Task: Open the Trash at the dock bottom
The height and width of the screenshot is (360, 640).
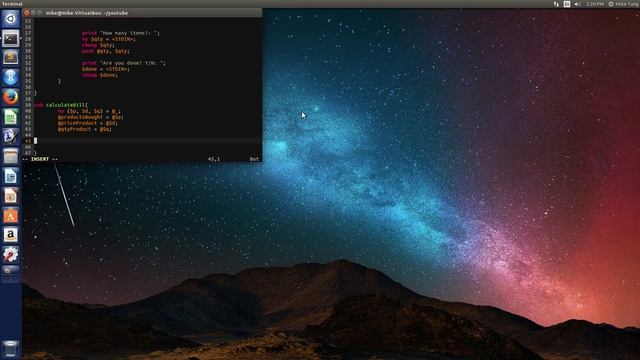Action: pyautogui.click(x=11, y=349)
